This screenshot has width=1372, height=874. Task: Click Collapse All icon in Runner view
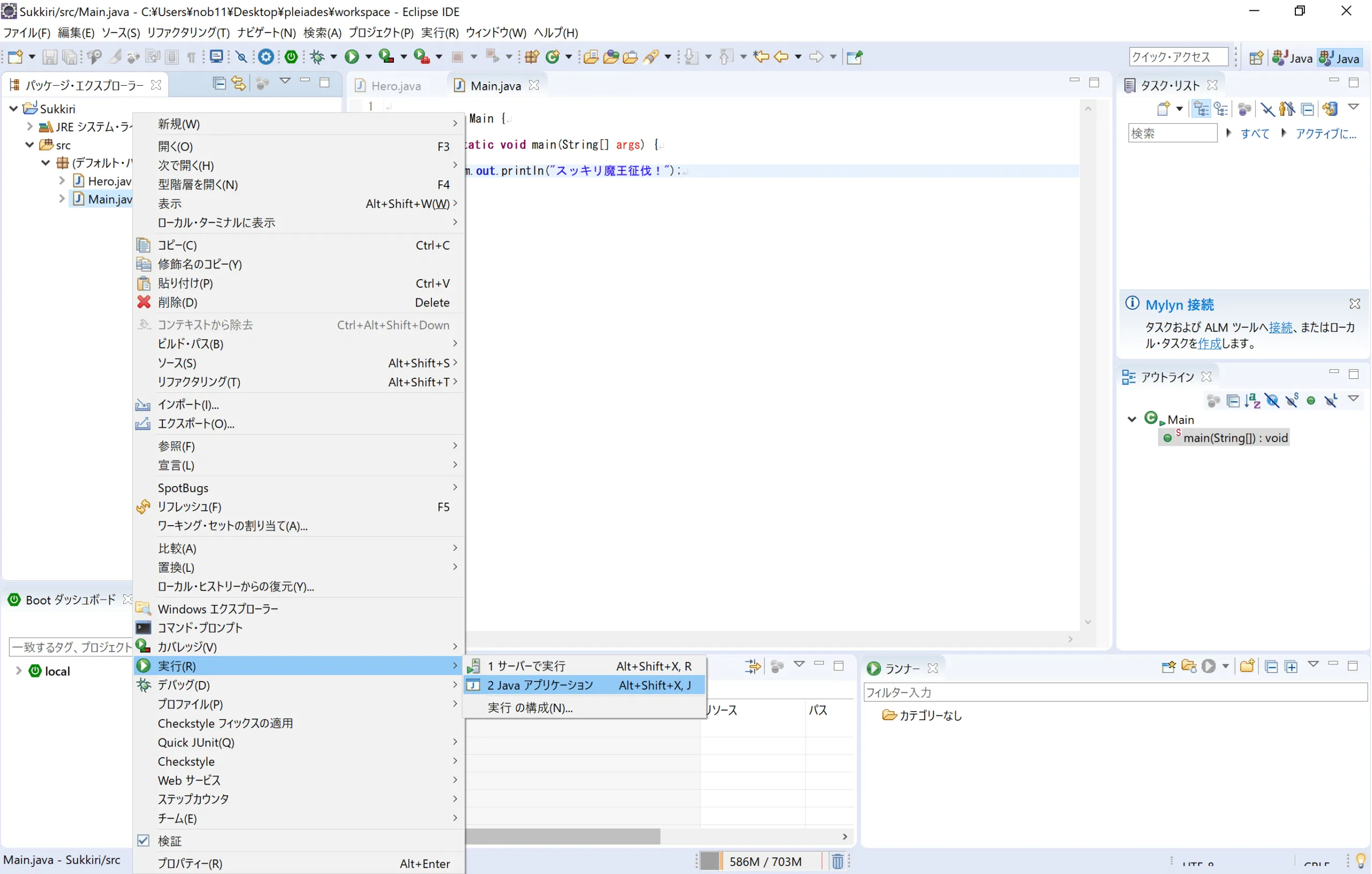(x=1271, y=667)
